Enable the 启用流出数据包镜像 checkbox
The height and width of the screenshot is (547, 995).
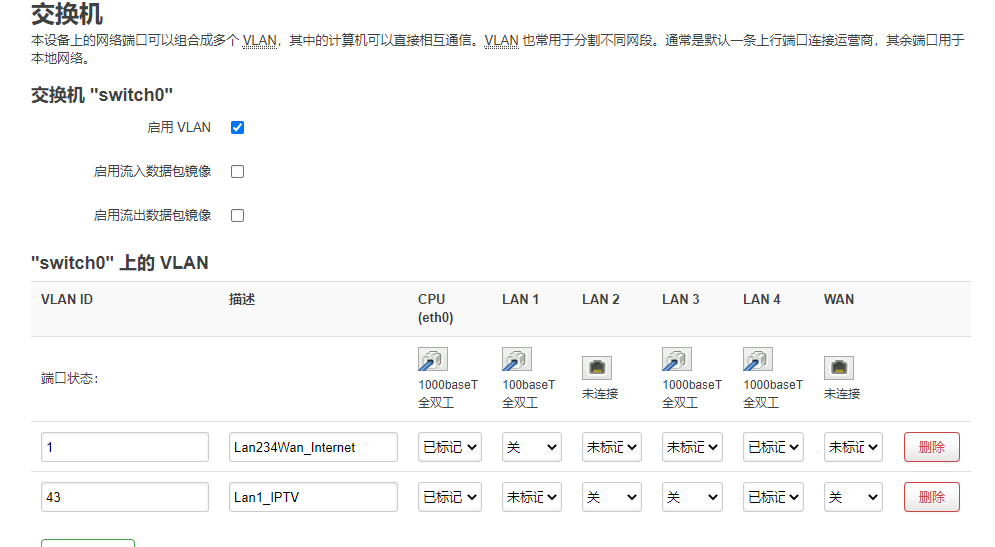(237, 216)
